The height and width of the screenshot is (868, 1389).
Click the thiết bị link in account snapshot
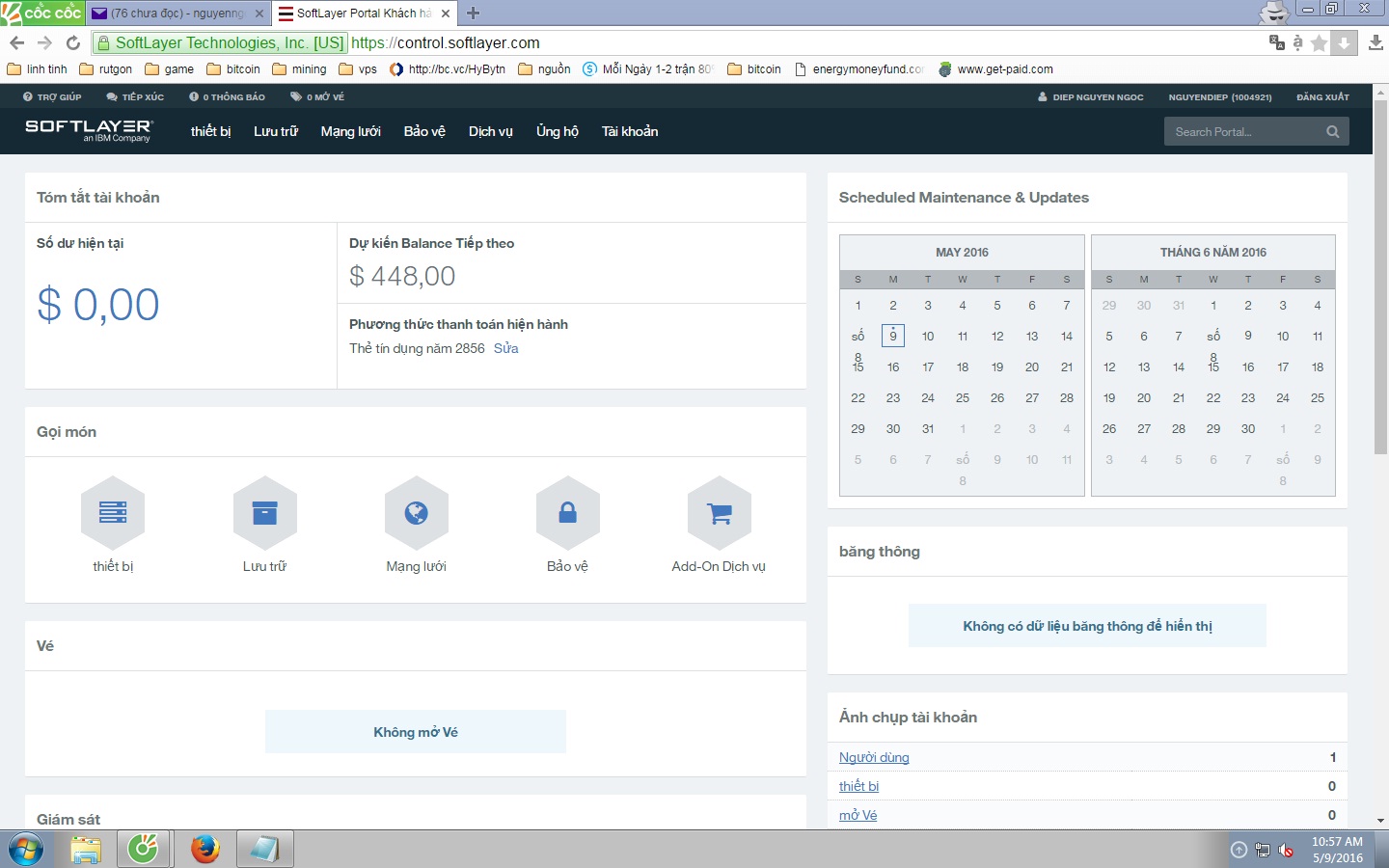click(x=858, y=786)
